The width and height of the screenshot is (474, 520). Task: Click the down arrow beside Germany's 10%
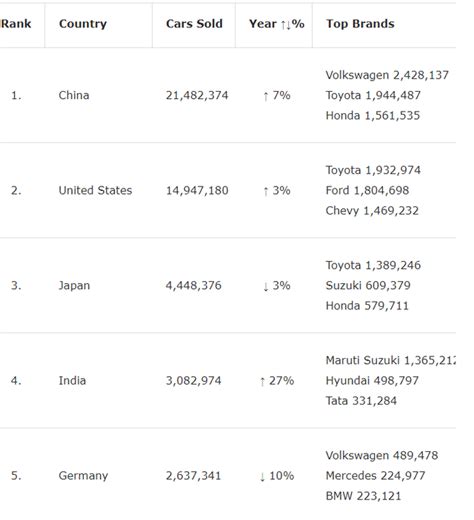point(262,476)
